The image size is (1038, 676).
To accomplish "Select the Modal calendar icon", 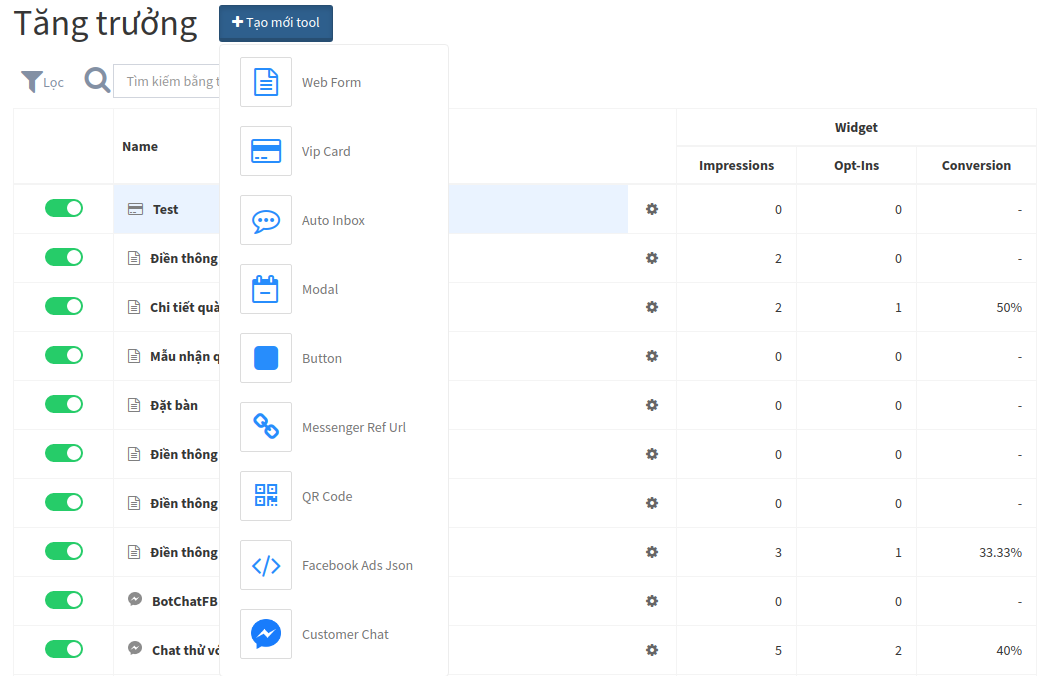I will [265, 289].
